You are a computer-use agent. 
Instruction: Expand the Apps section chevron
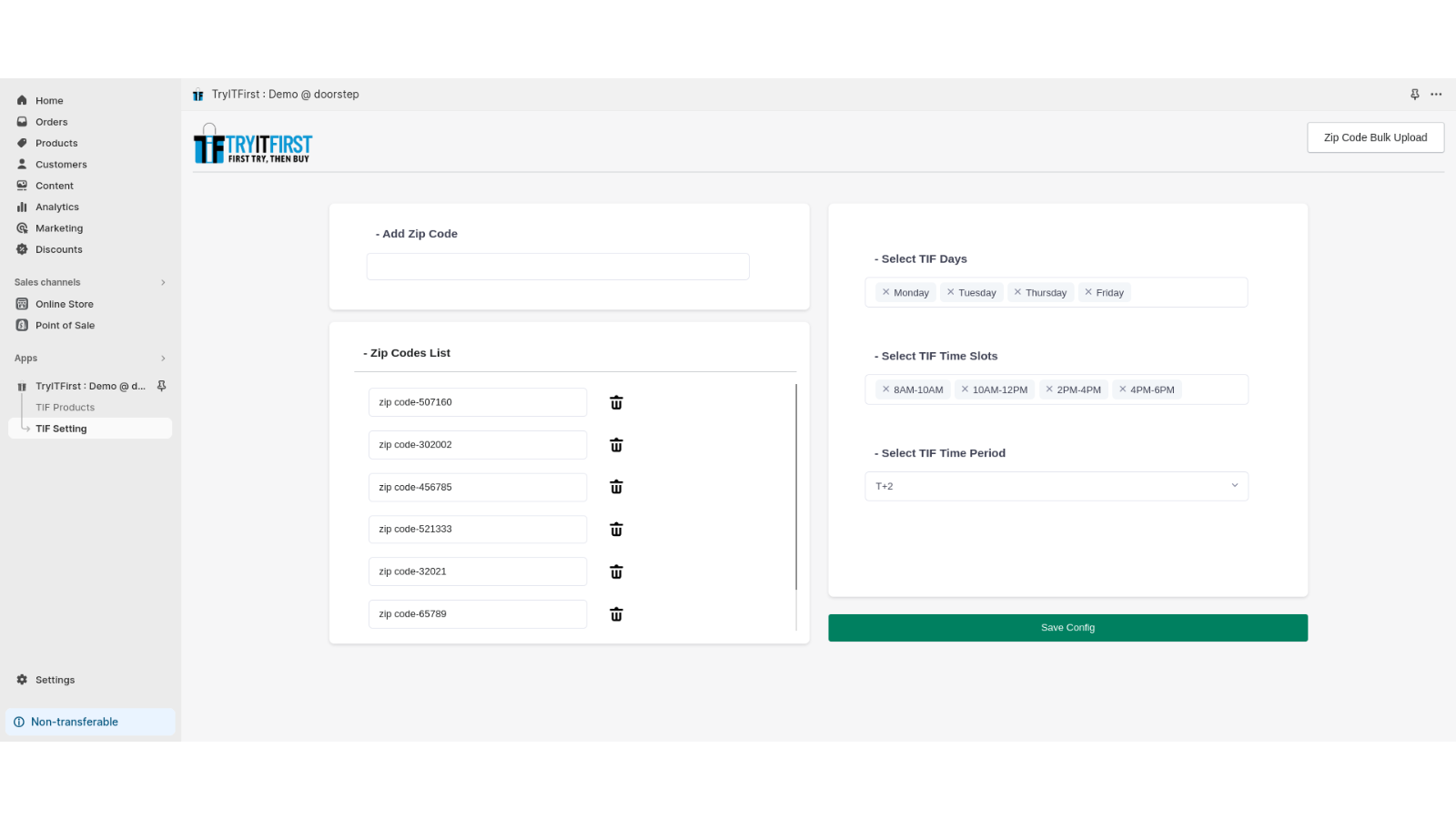[163, 359]
